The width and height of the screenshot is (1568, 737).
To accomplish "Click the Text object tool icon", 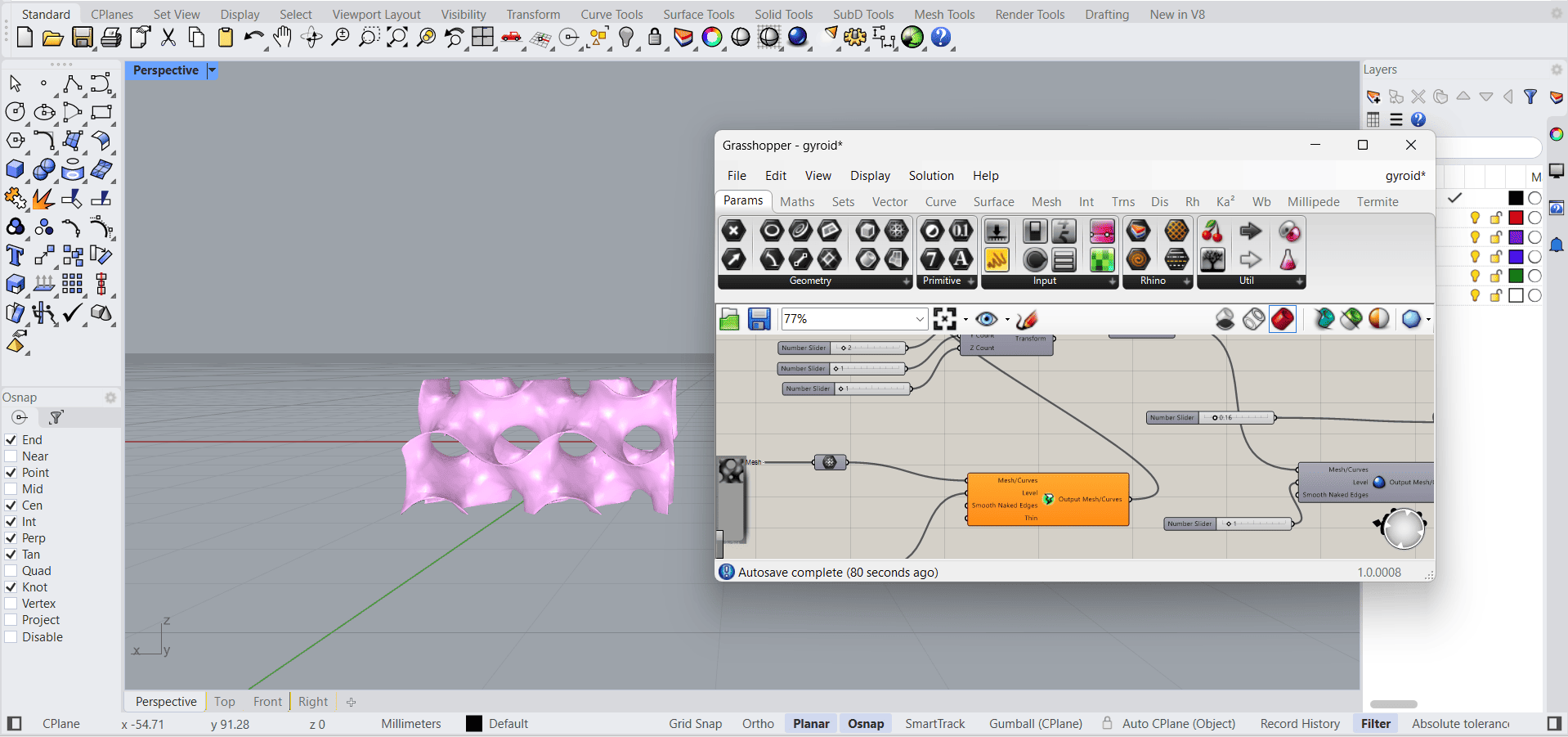I will pos(15,256).
